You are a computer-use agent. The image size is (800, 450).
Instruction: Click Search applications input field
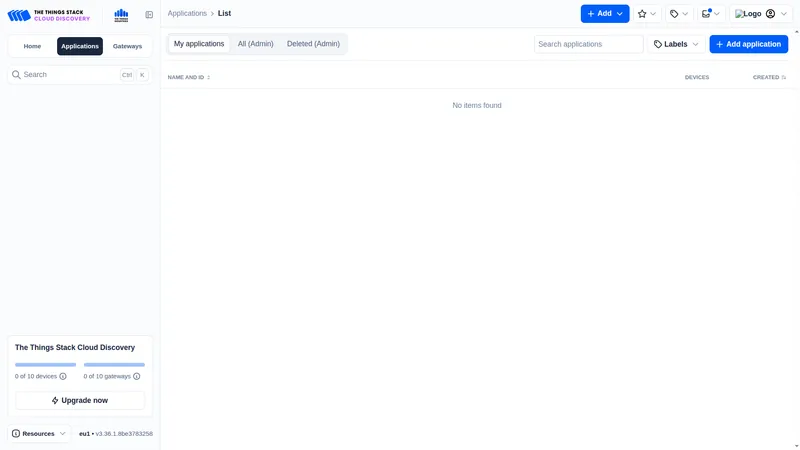click(x=588, y=44)
